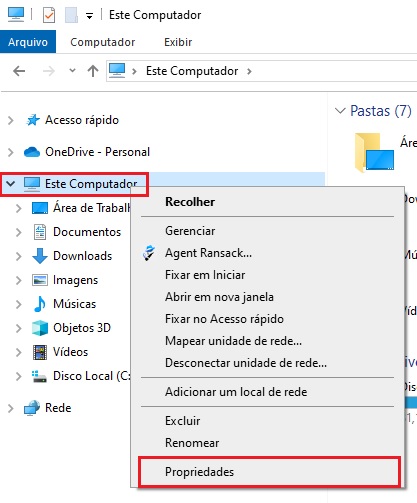The width and height of the screenshot is (417, 503).
Task: Click the Objetos 3D cube icon
Action: tap(40, 328)
